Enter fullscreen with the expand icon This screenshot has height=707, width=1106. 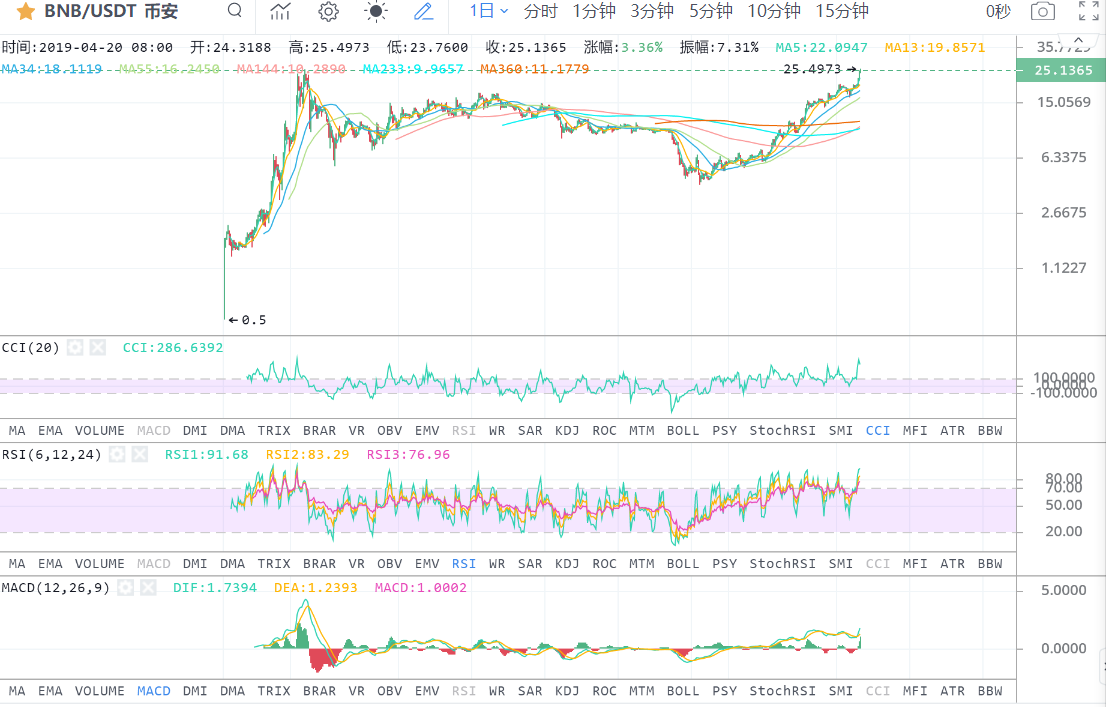(x=1089, y=12)
